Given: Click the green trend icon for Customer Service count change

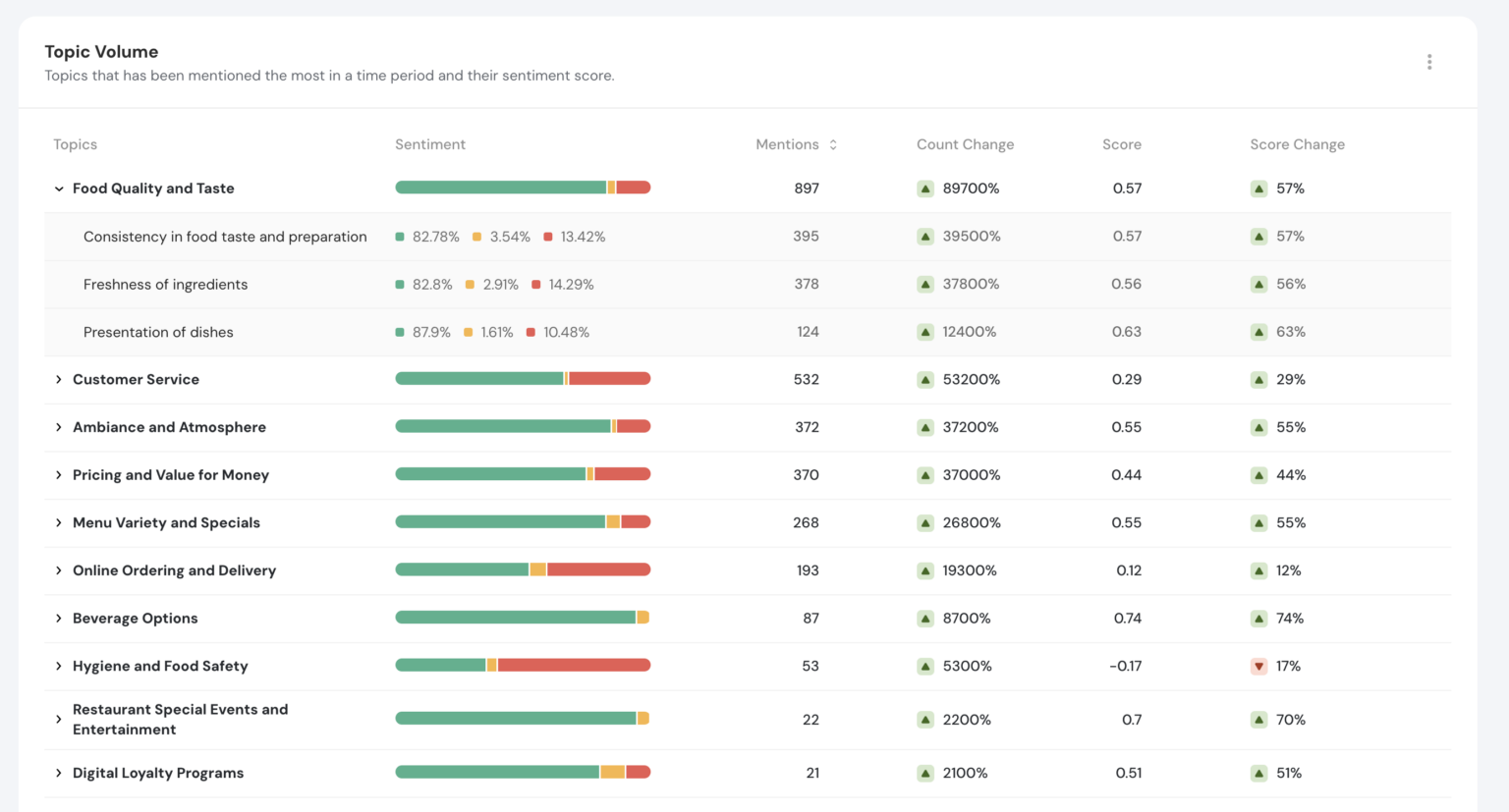Looking at the screenshot, I should point(924,379).
